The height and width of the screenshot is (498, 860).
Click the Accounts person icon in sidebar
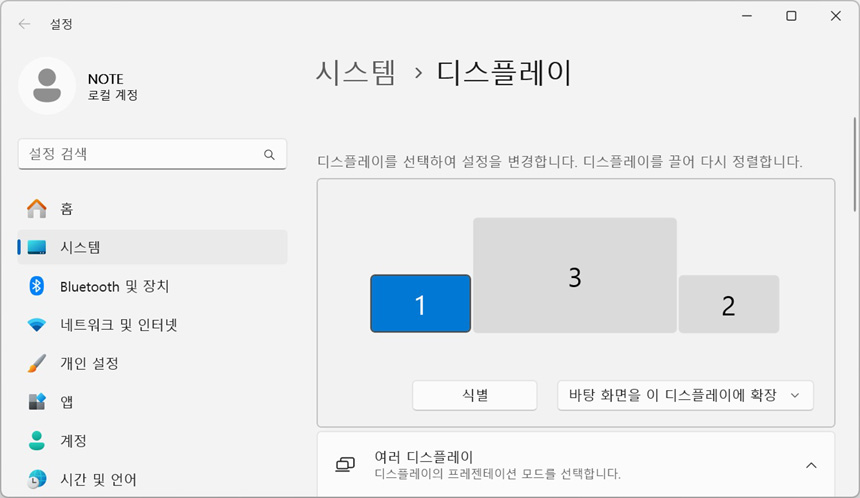[37, 440]
